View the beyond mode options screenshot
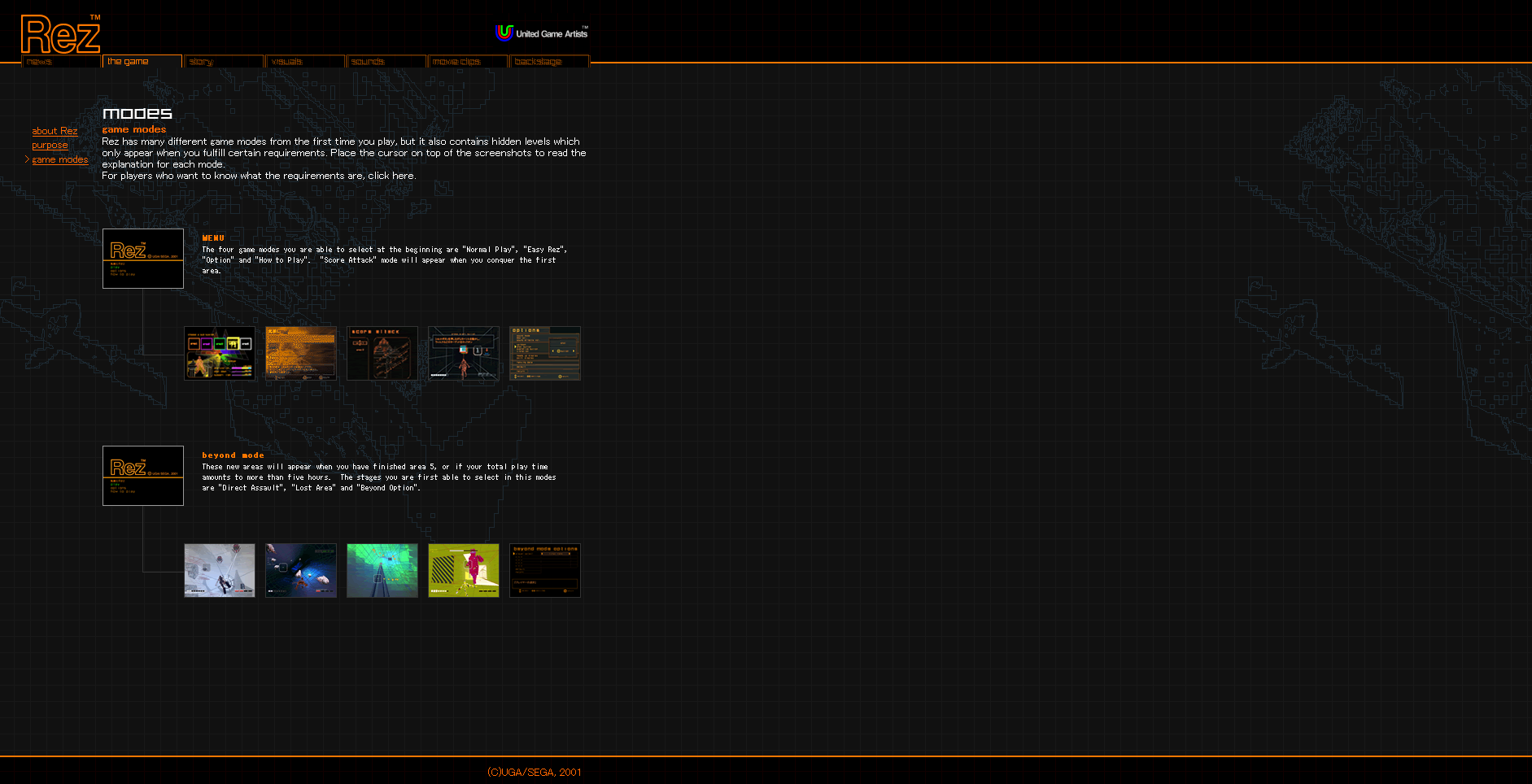The image size is (1532, 784). click(x=545, y=571)
